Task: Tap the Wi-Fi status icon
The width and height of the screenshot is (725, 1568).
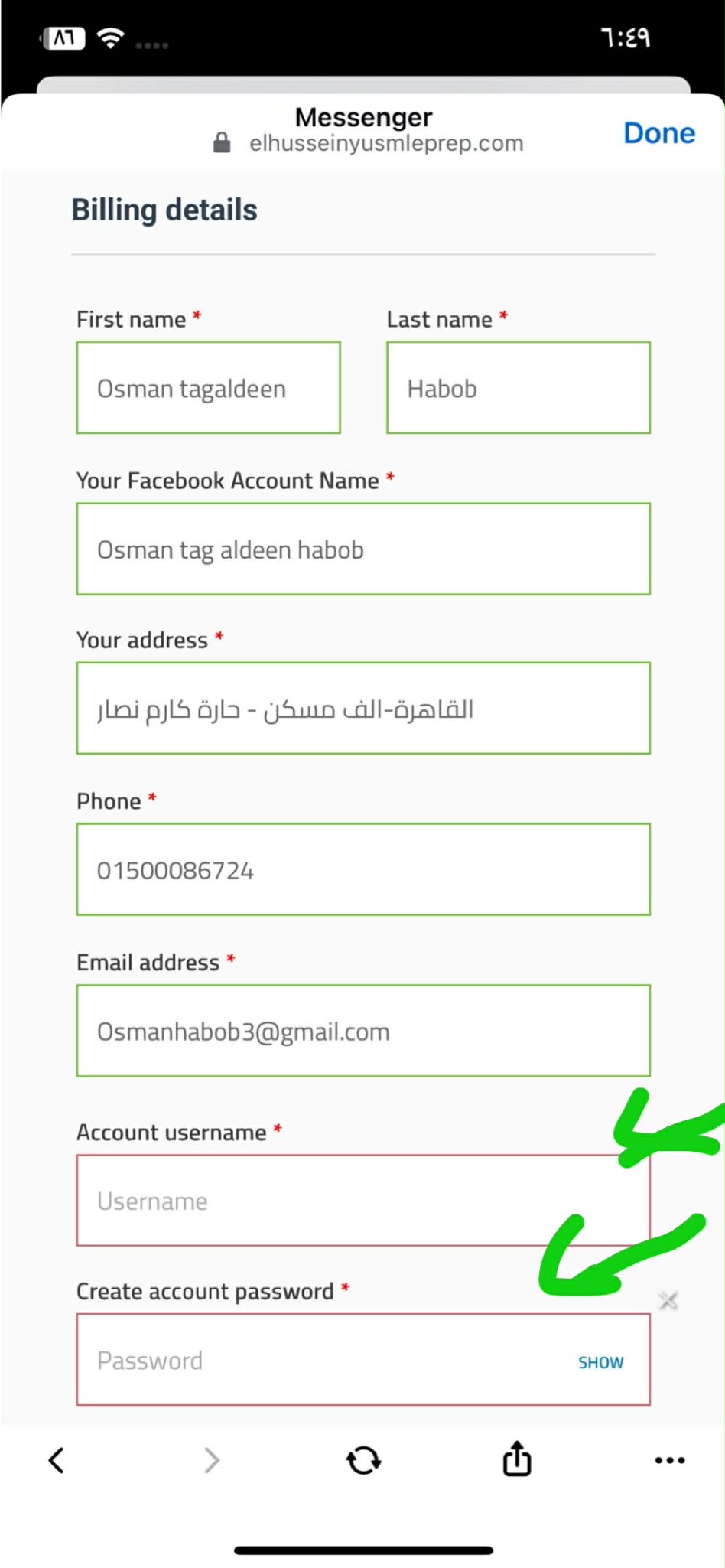Action: (111, 38)
